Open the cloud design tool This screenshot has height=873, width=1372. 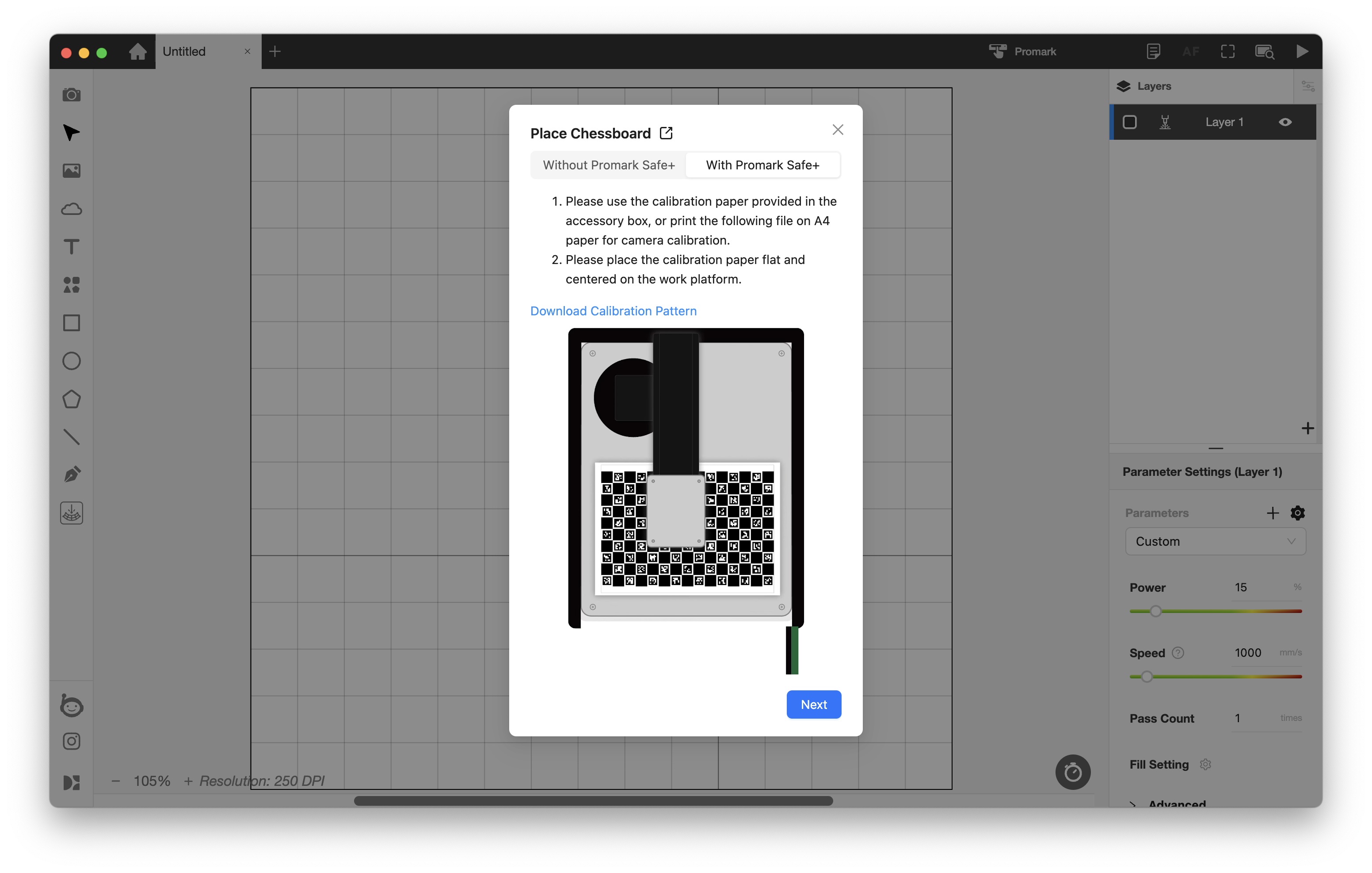(71, 209)
